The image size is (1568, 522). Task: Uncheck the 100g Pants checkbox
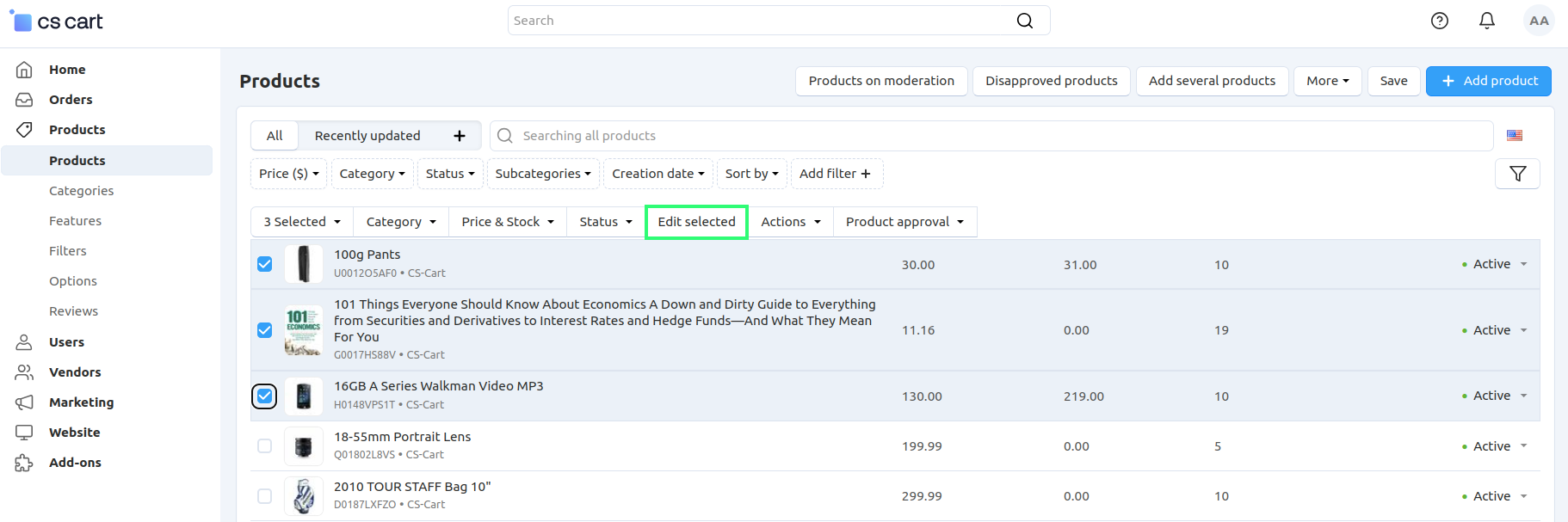tap(265, 264)
